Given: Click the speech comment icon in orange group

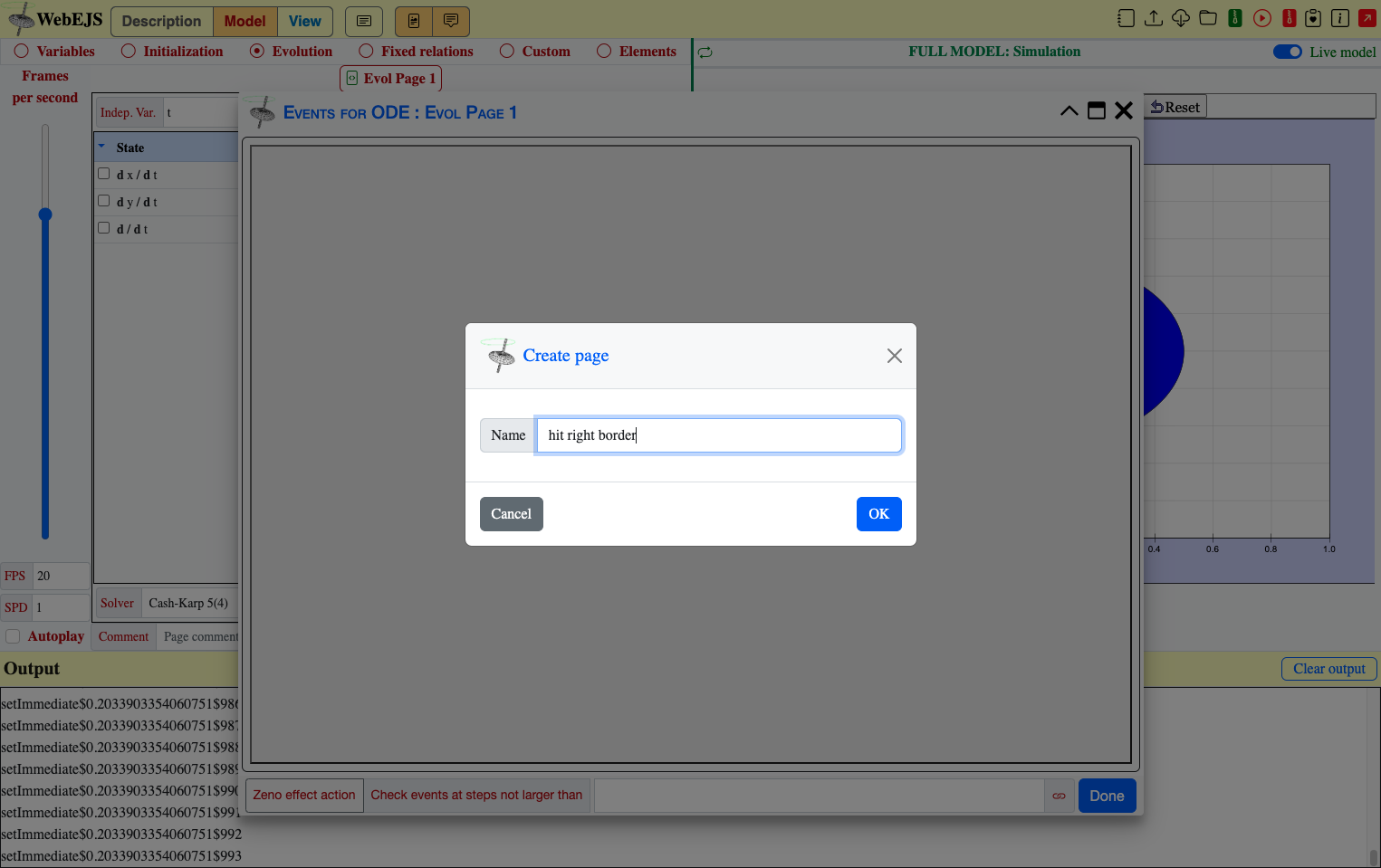Looking at the screenshot, I should click(451, 21).
